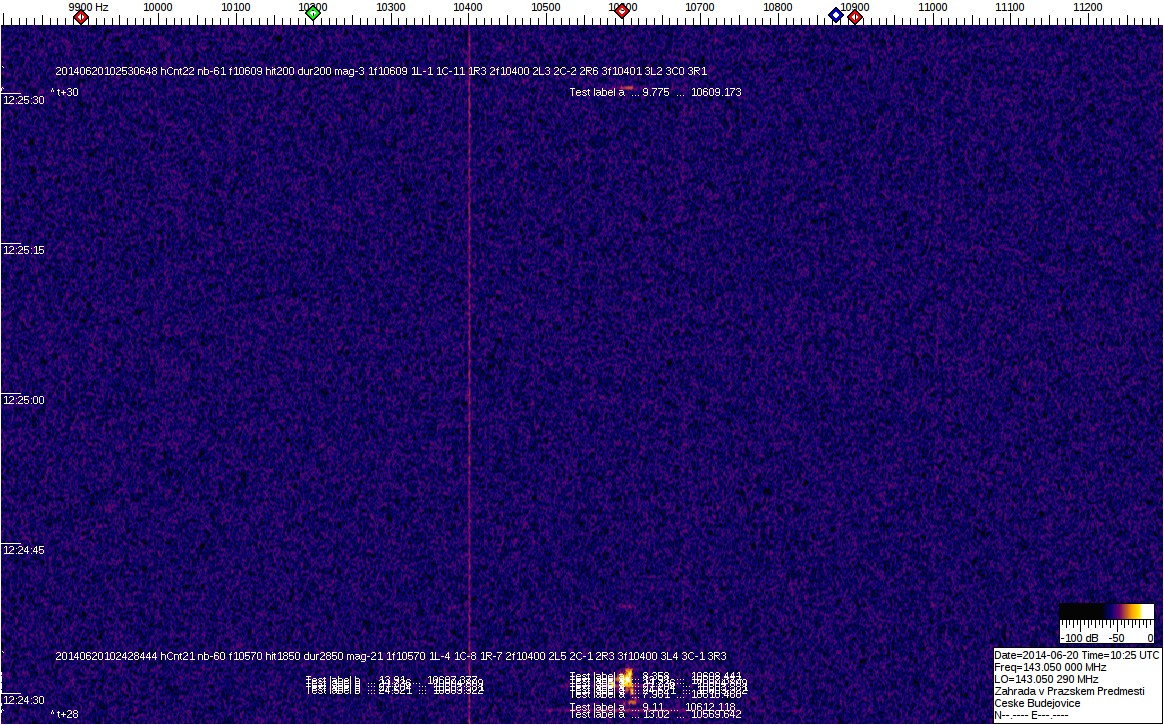Click Test label a with 10569.642
The image size is (1164, 725).
655,714
